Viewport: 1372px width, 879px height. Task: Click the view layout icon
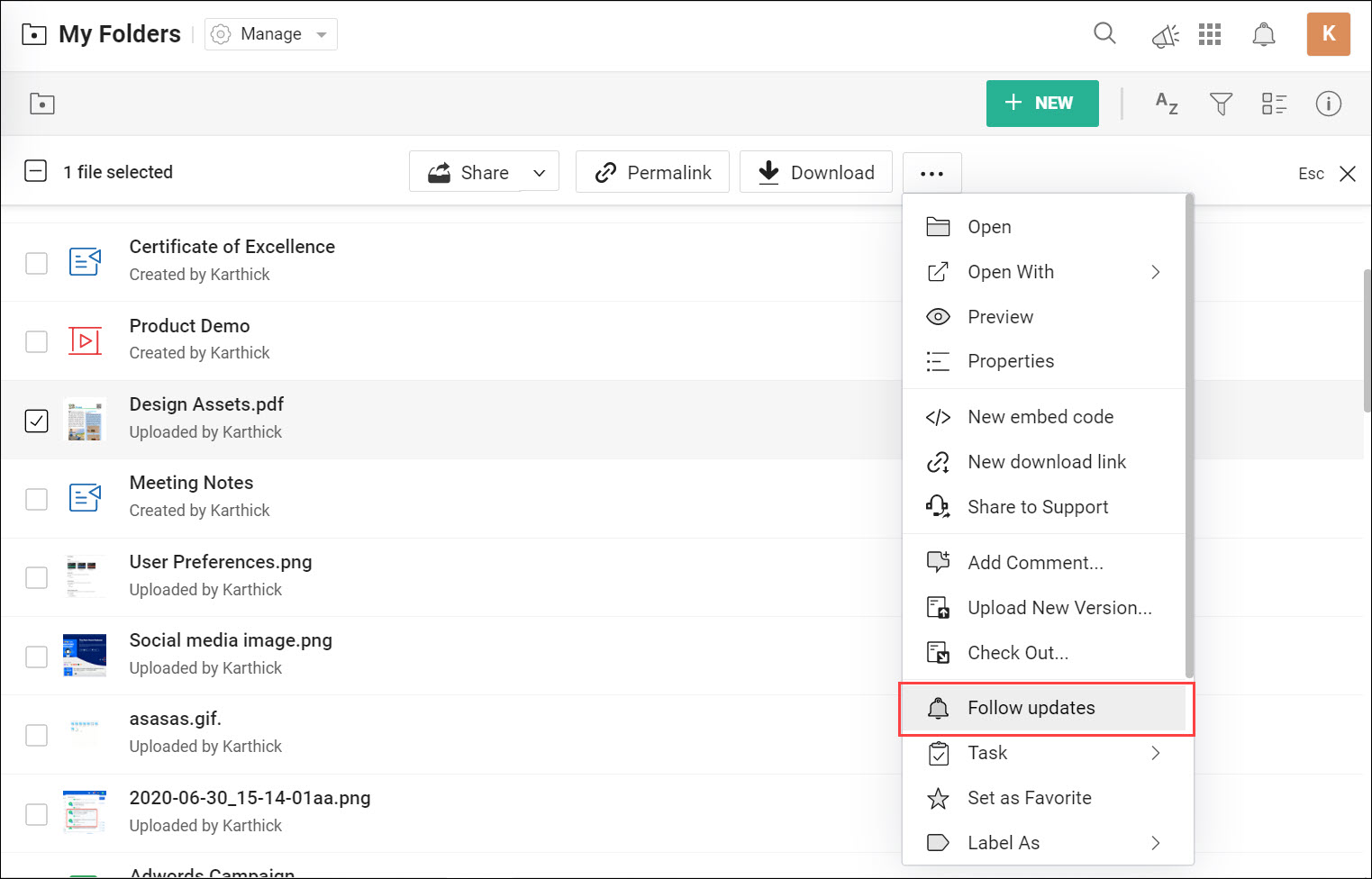[1275, 104]
